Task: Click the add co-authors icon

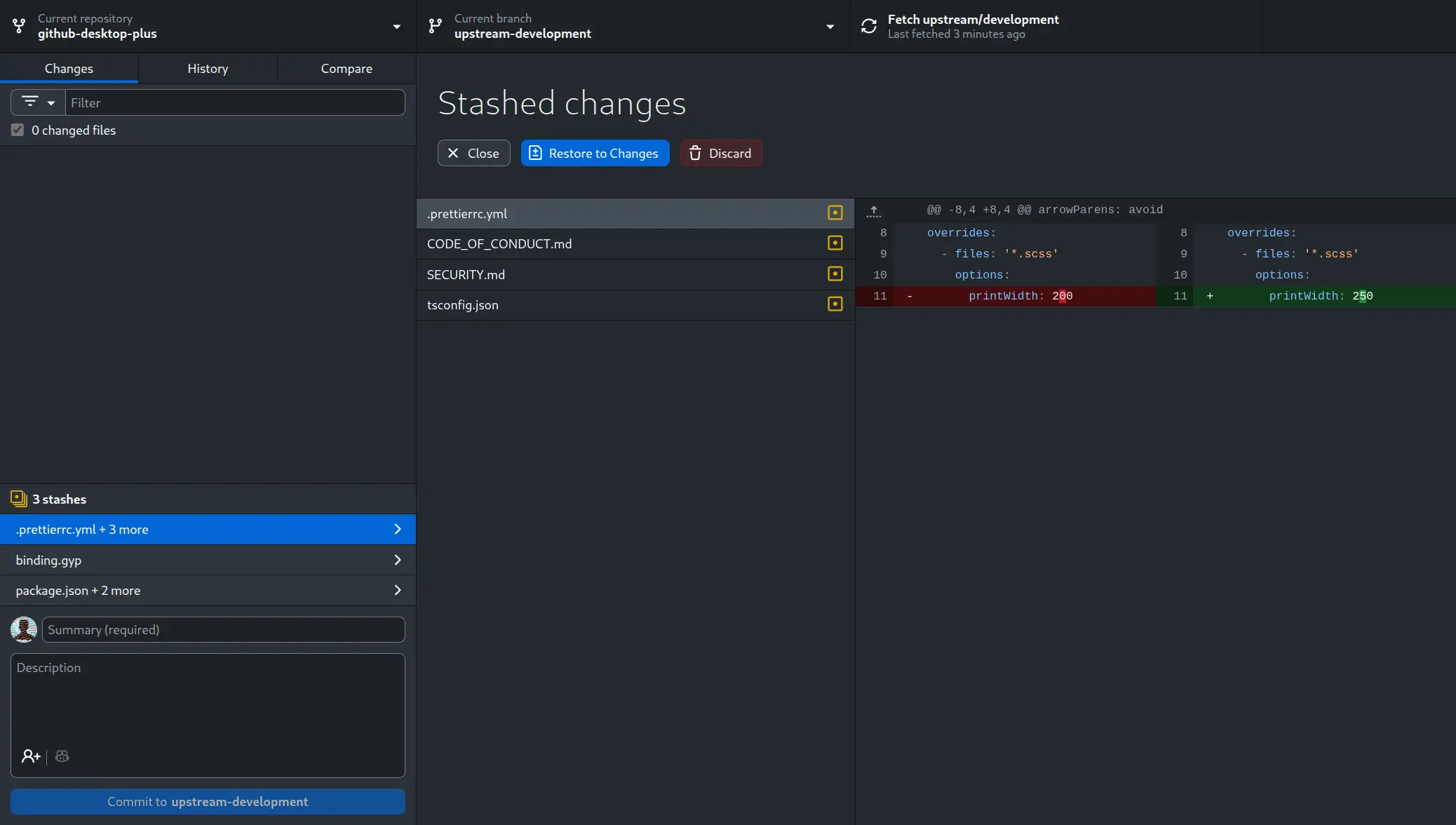Action: coord(31,756)
